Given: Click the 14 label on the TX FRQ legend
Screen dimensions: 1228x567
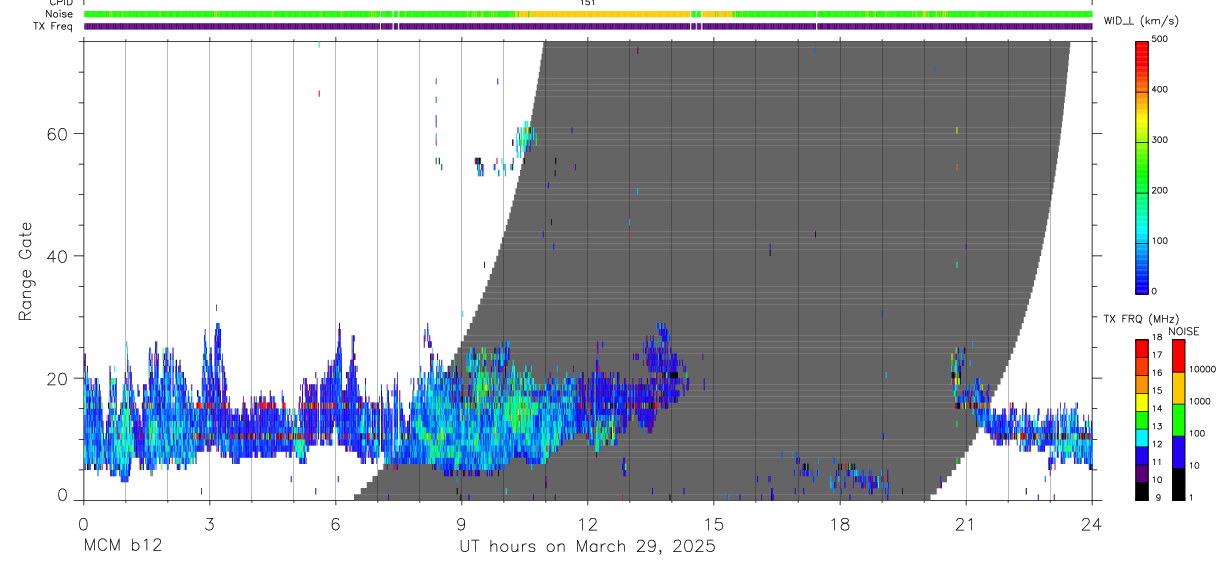Looking at the screenshot, I should (x=1157, y=409).
